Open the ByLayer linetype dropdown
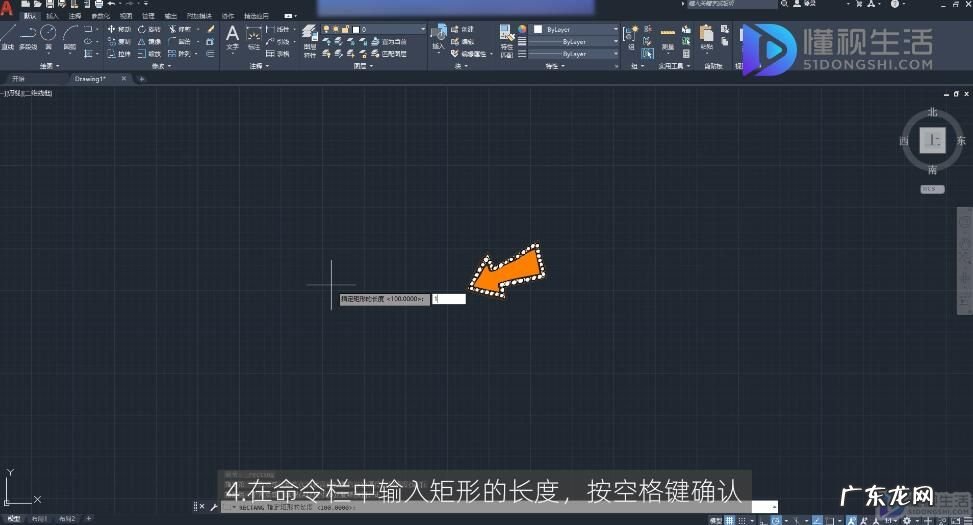This screenshot has width=973, height=525. [x=616, y=54]
